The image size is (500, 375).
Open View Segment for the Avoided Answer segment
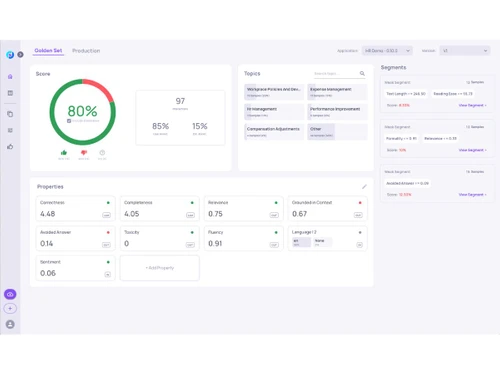(472, 194)
